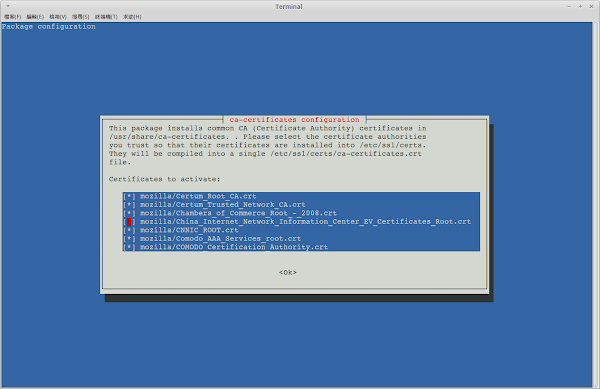Select mozilla/Certum_Trusted_Network_CA.crt row text
The height and width of the screenshot is (389, 600).
click(x=223, y=205)
